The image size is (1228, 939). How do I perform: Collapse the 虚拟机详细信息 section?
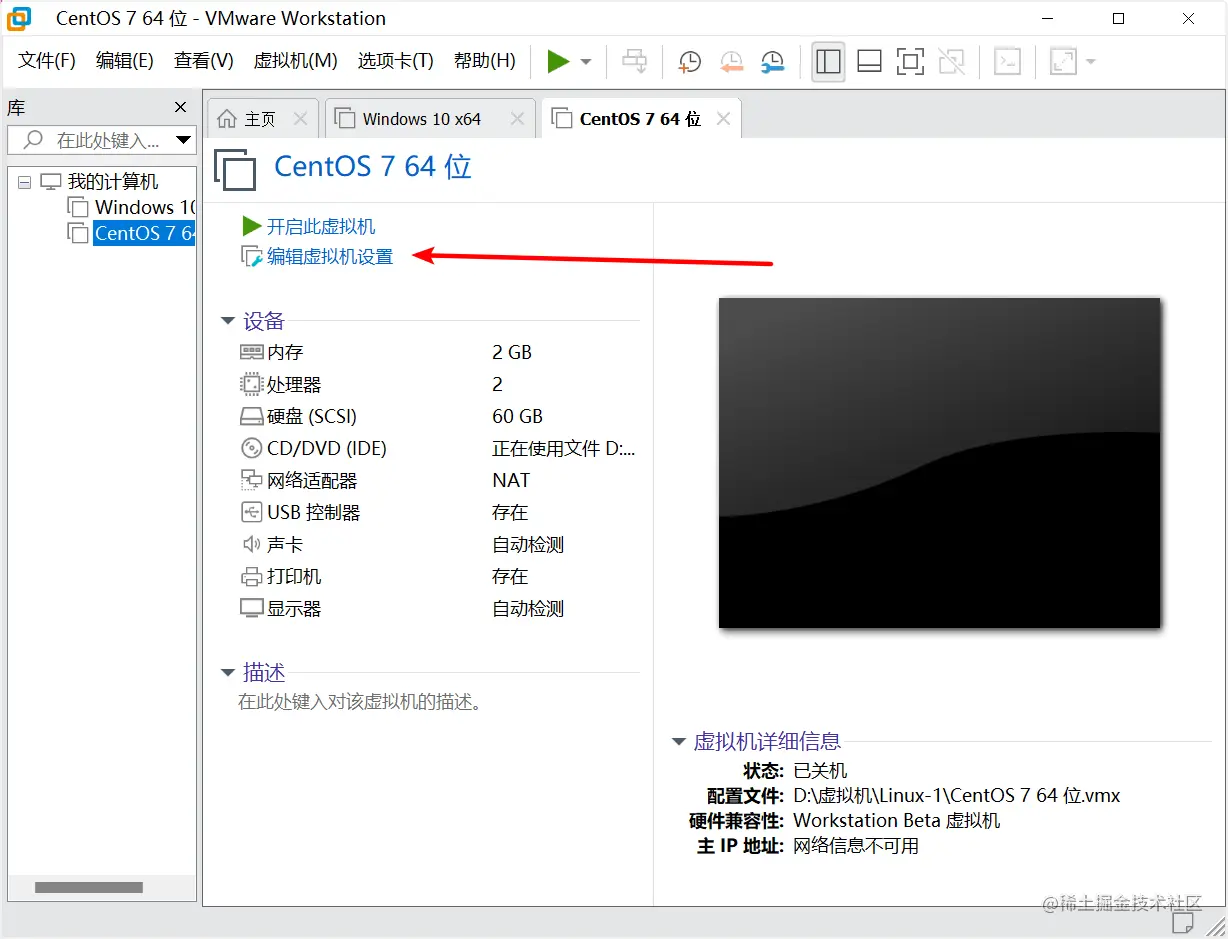tap(679, 742)
